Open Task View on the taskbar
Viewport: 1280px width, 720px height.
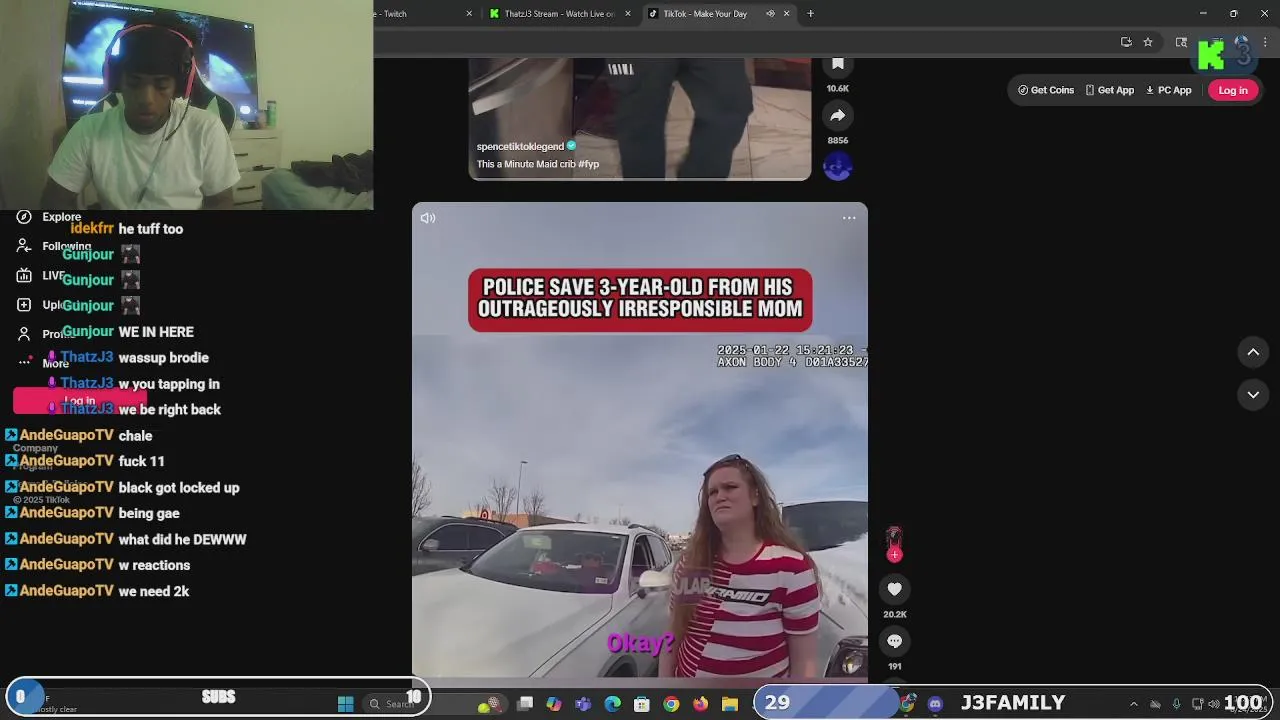525,704
